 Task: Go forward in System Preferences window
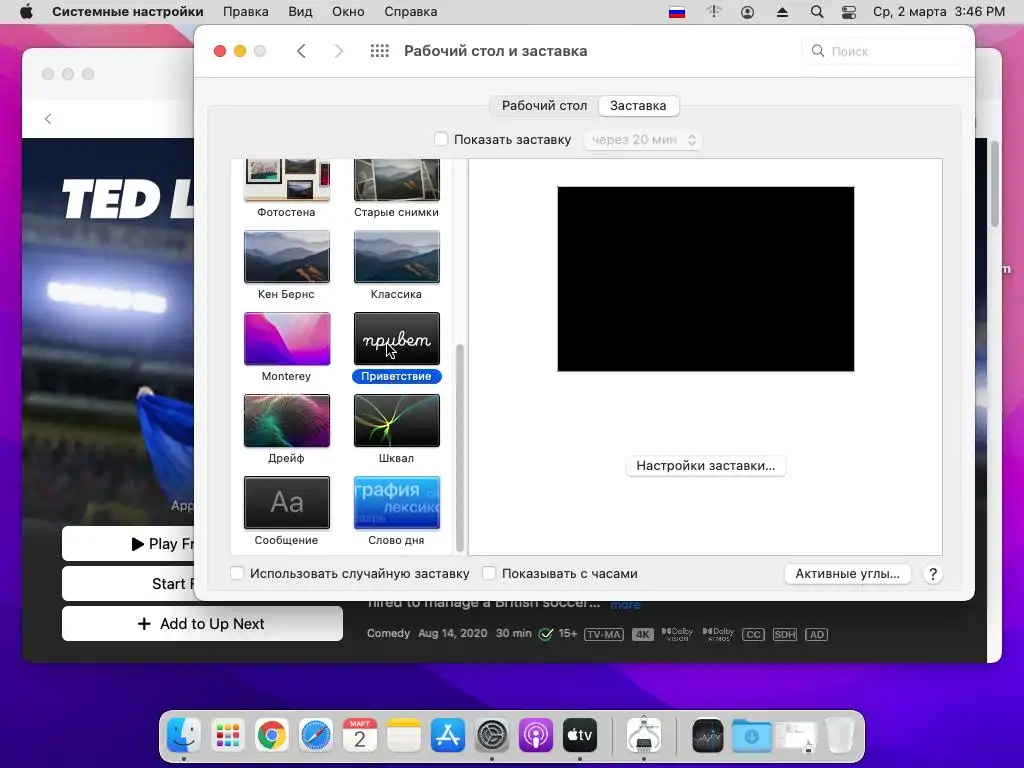point(338,51)
